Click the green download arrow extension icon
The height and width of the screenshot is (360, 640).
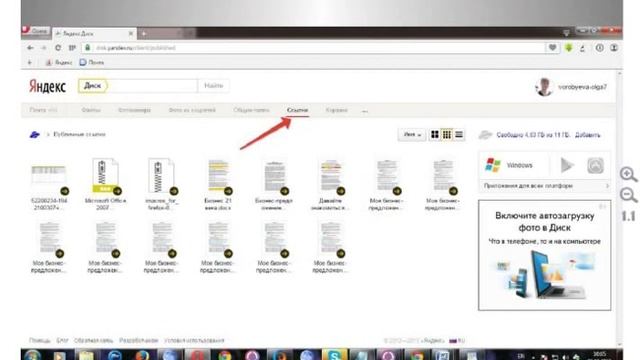(569, 48)
